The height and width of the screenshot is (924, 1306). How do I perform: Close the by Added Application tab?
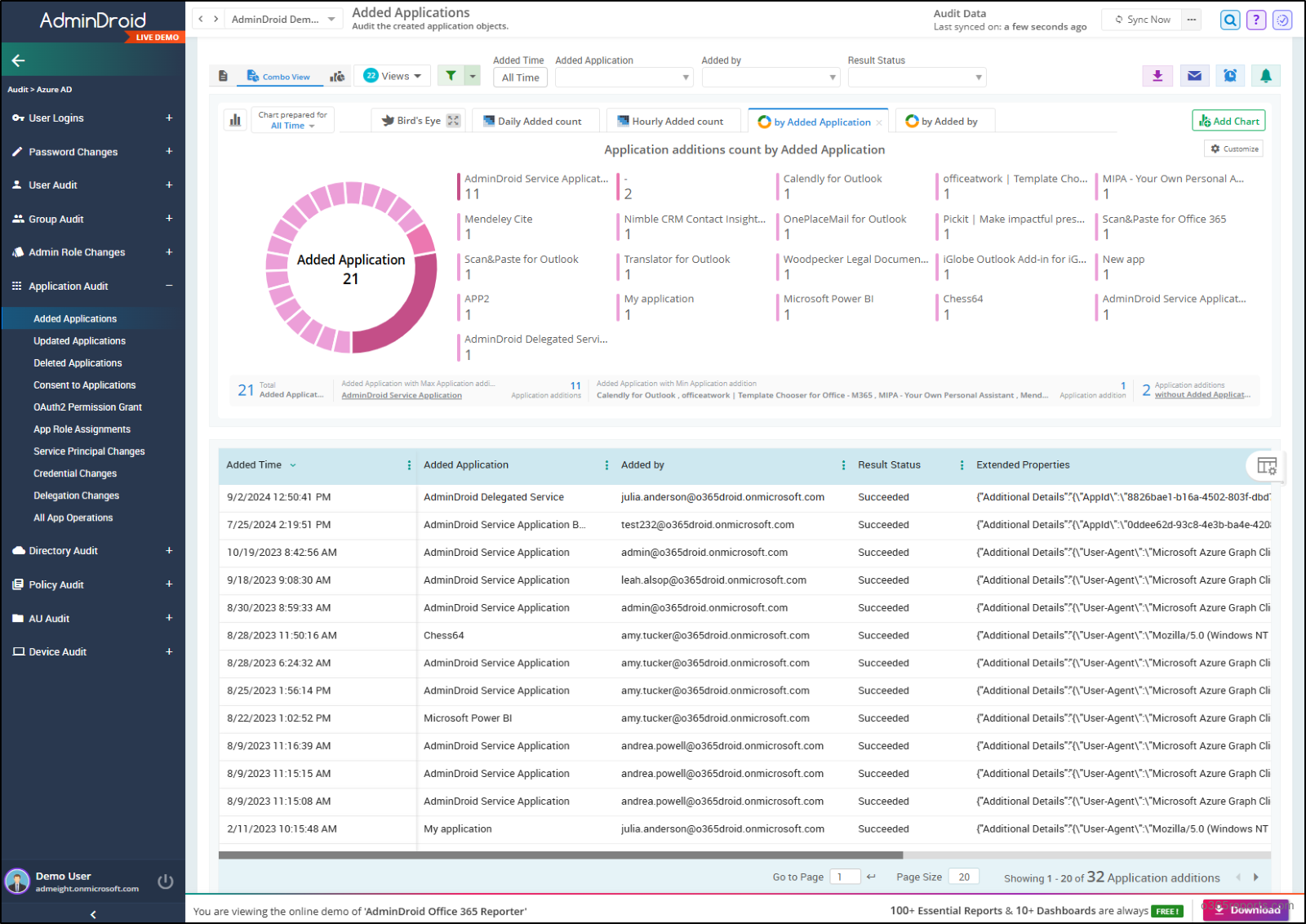coord(879,122)
